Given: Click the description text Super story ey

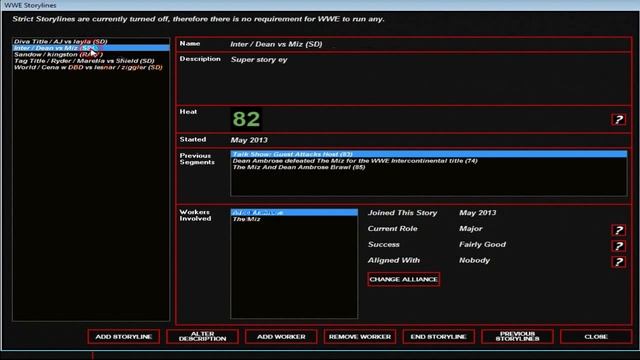Looking at the screenshot, I should point(259,60).
